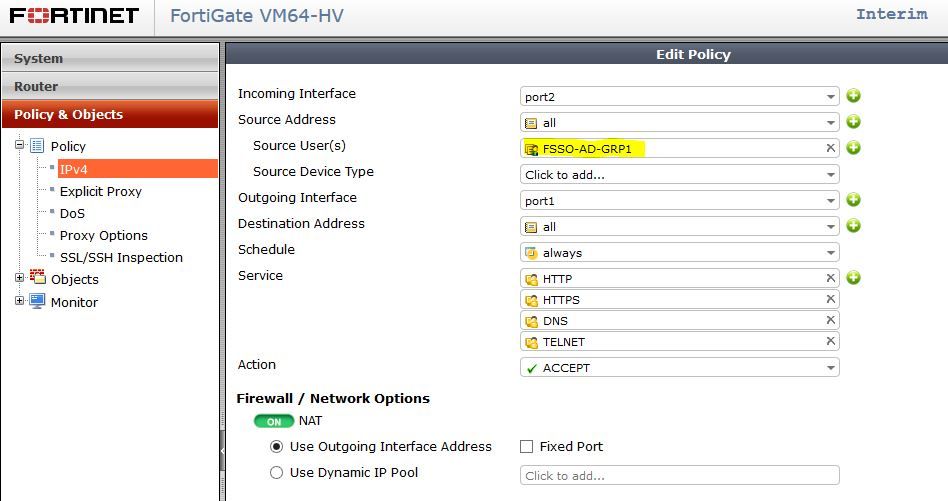Image resolution: width=948 pixels, height=501 pixels.
Task: Open Explicit Proxy policy page
Action: tap(101, 191)
